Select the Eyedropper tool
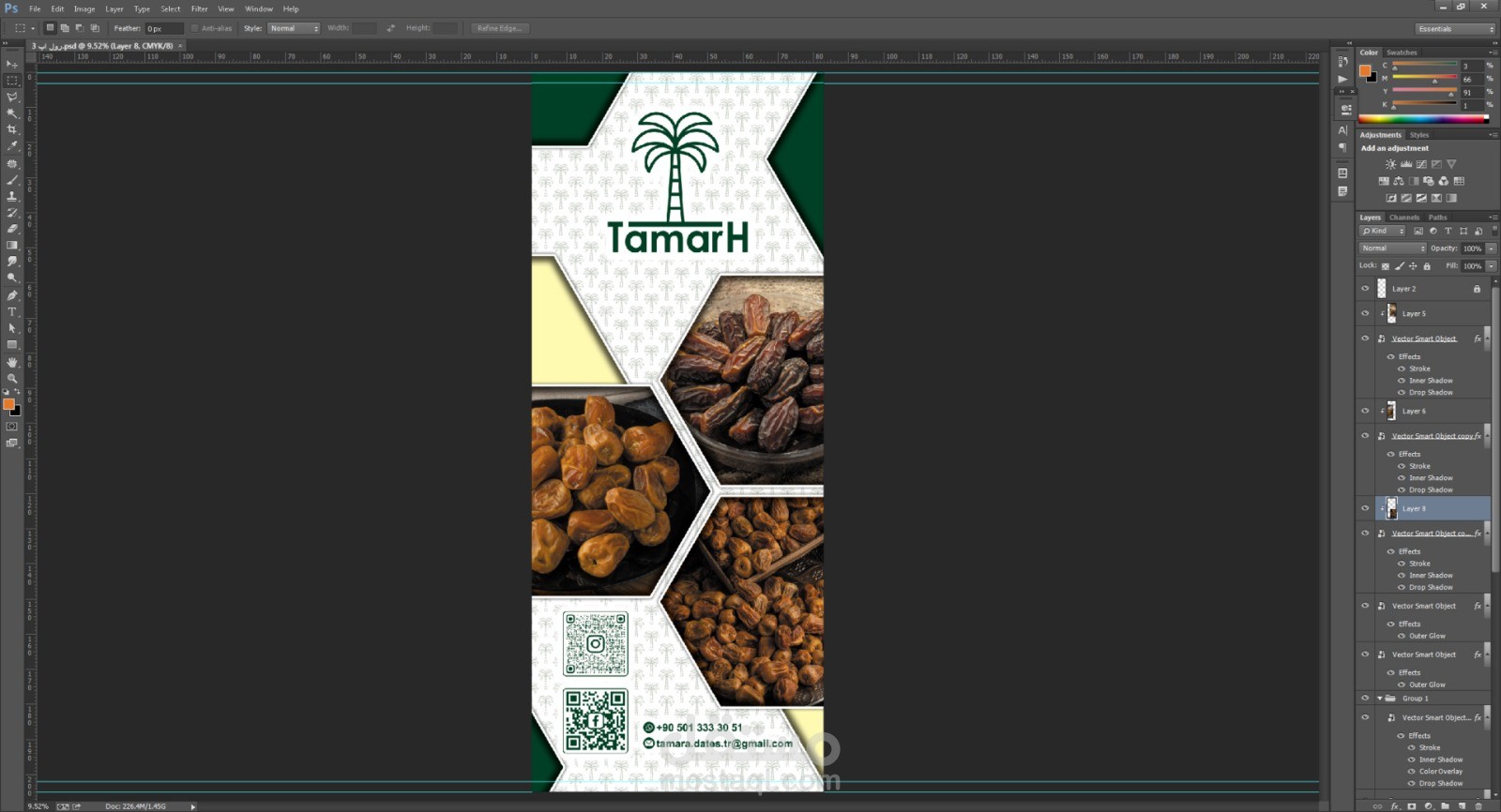The height and width of the screenshot is (812, 1501). pos(12,146)
